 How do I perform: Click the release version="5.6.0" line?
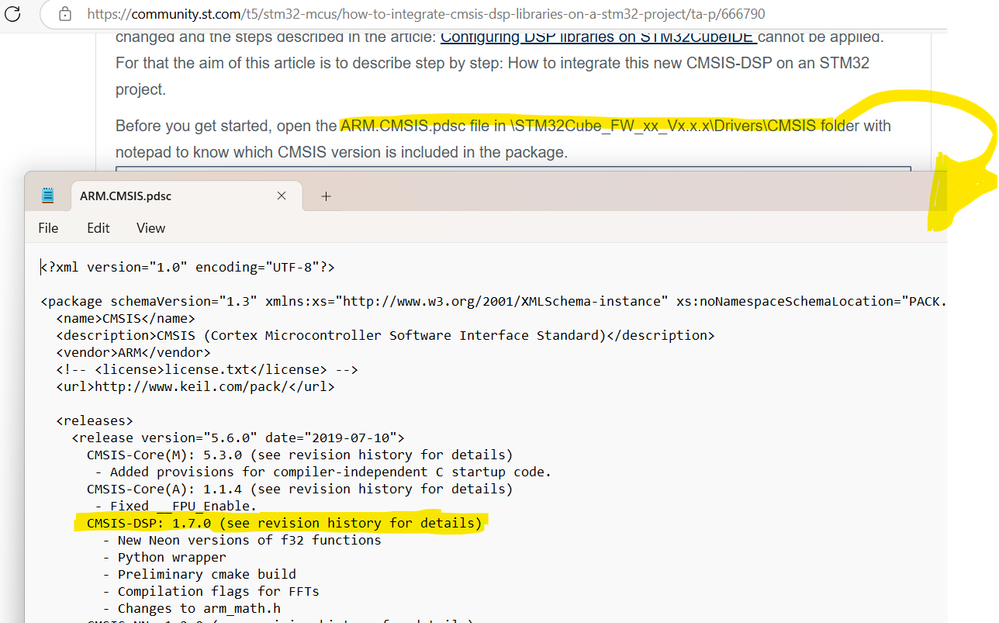point(238,438)
